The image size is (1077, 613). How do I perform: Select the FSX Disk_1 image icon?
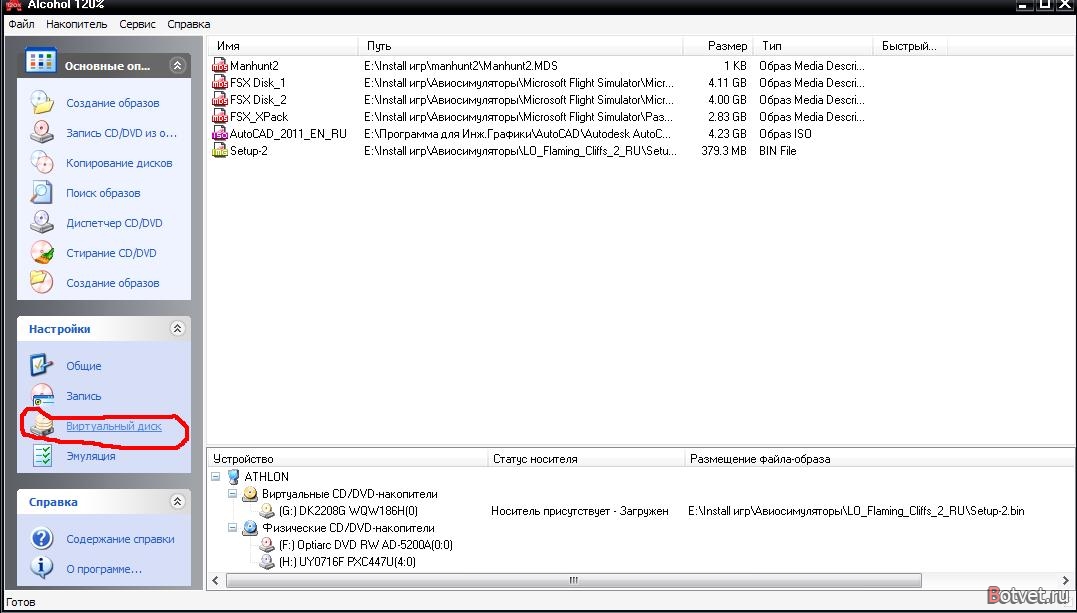(x=219, y=83)
